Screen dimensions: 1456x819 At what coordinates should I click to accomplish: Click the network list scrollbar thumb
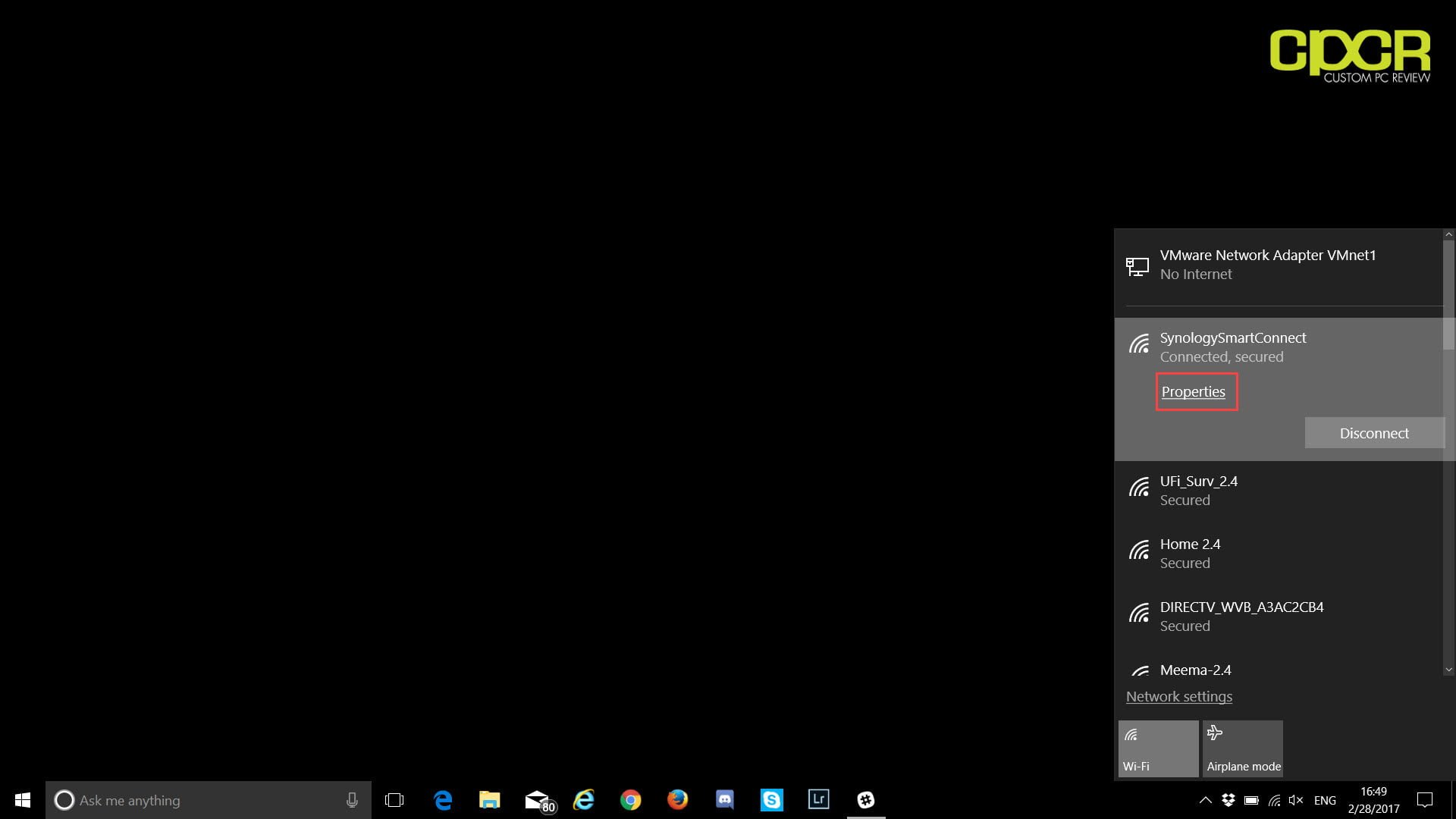point(1449,295)
